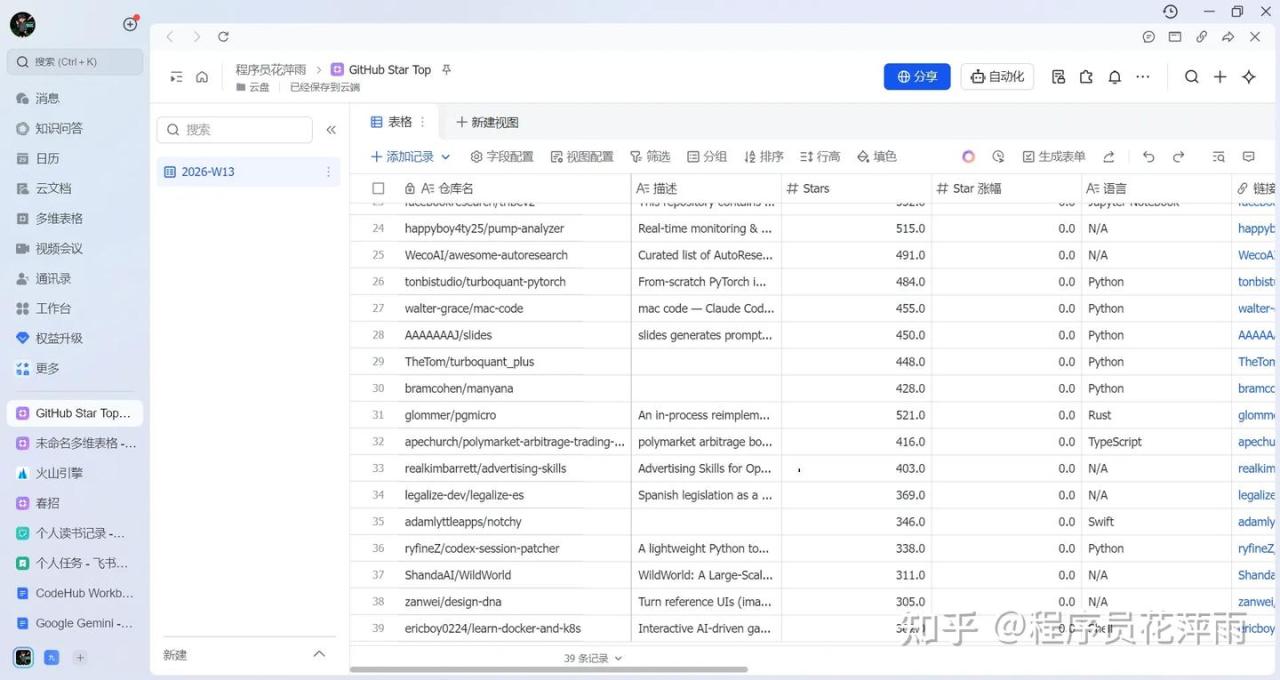The image size is (1280, 680).
Task: Expand the 添加记录 dropdown arrow
Action: coord(446,157)
